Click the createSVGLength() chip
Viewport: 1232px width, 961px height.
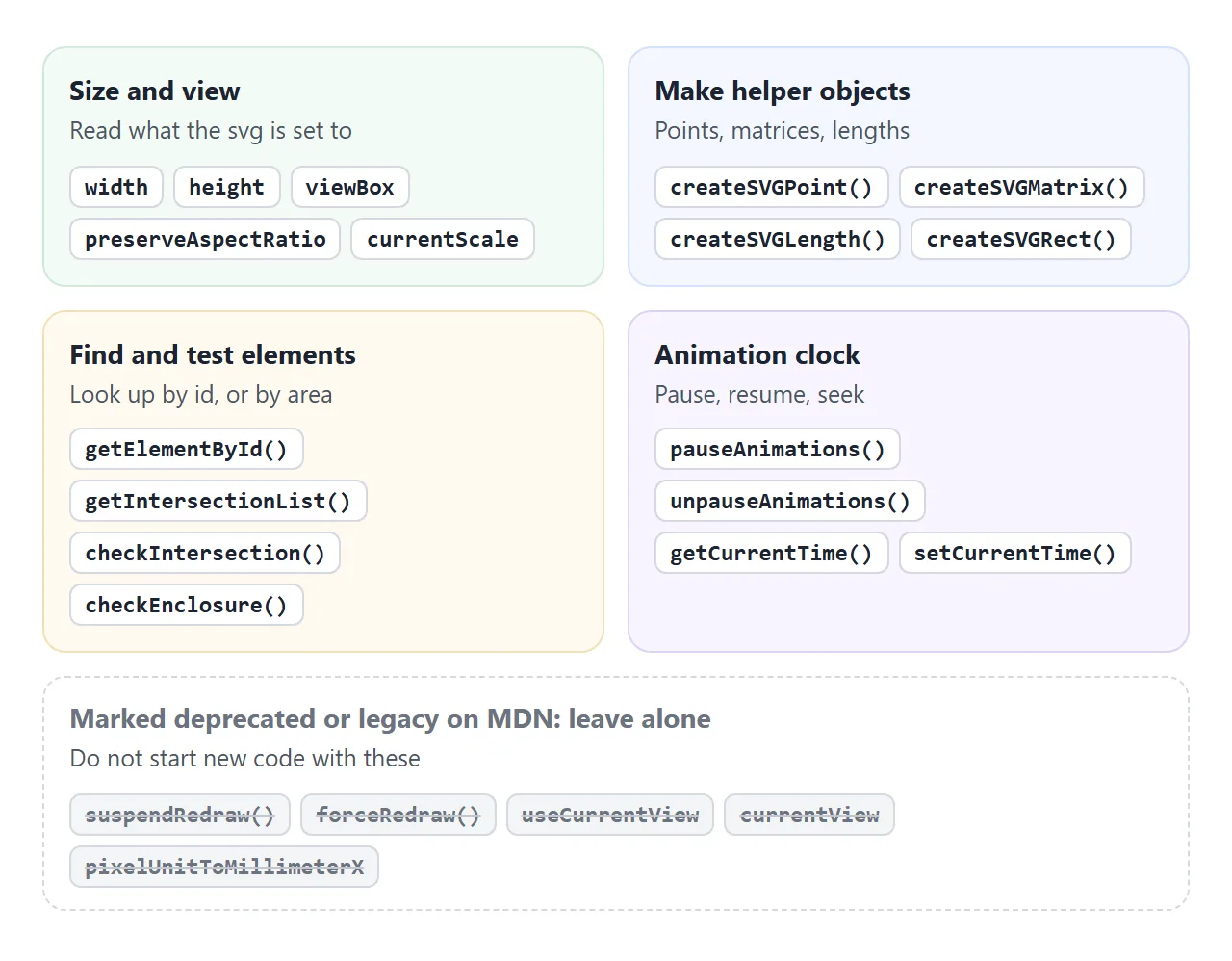(x=778, y=239)
